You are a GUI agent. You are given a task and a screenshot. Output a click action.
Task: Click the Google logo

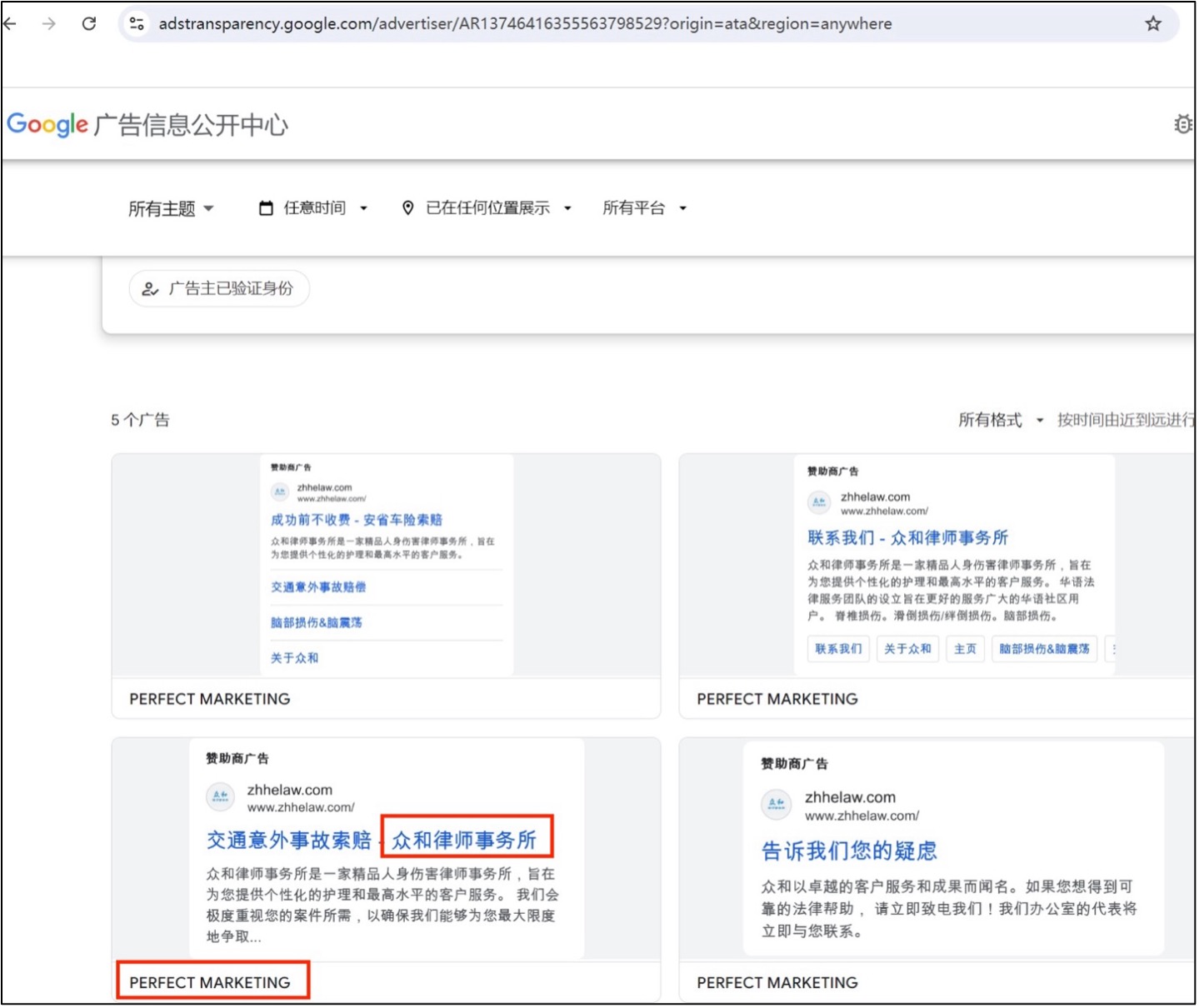coord(47,125)
